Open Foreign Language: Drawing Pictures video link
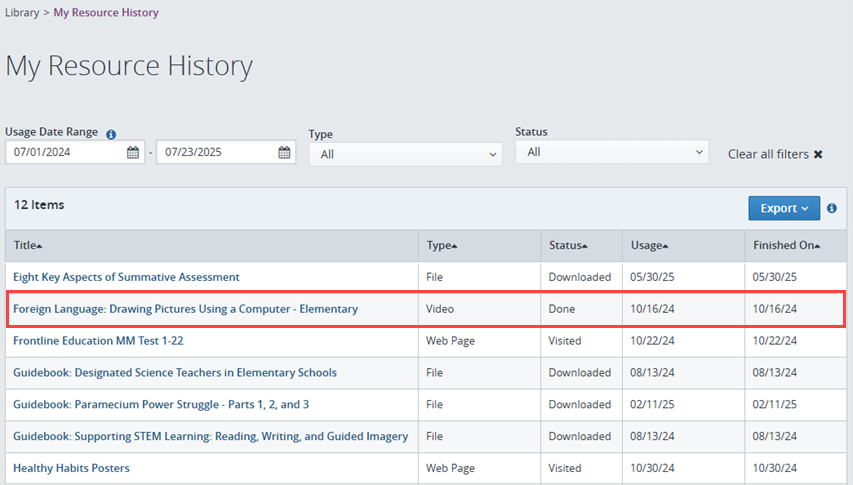 185,309
